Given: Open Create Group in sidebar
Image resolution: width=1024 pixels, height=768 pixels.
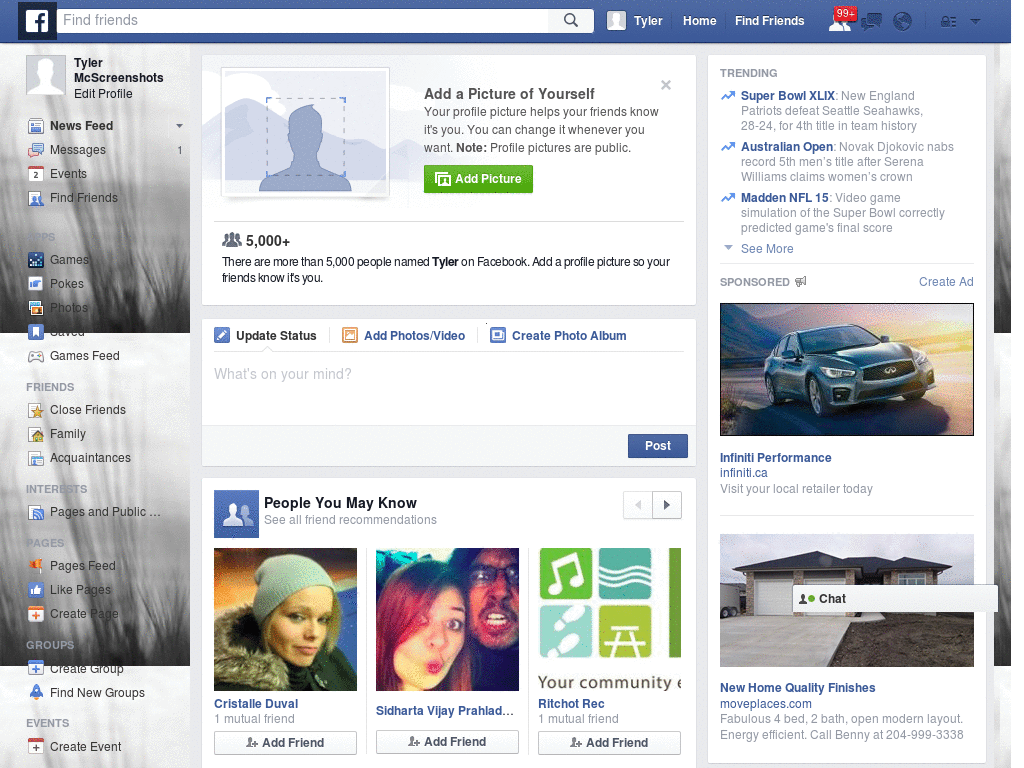Looking at the screenshot, I should [76, 668].
